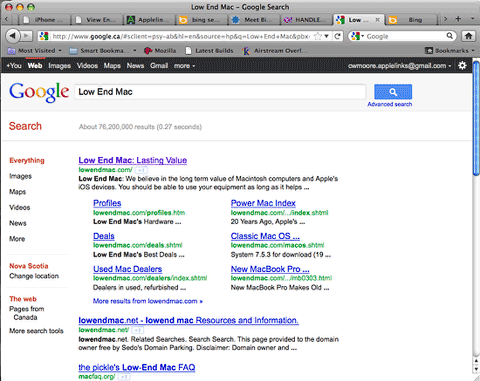This screenshot has height=381, width=480.
Task: Expand the more dropdown in the Google bar
Action: tap(184, 66)
